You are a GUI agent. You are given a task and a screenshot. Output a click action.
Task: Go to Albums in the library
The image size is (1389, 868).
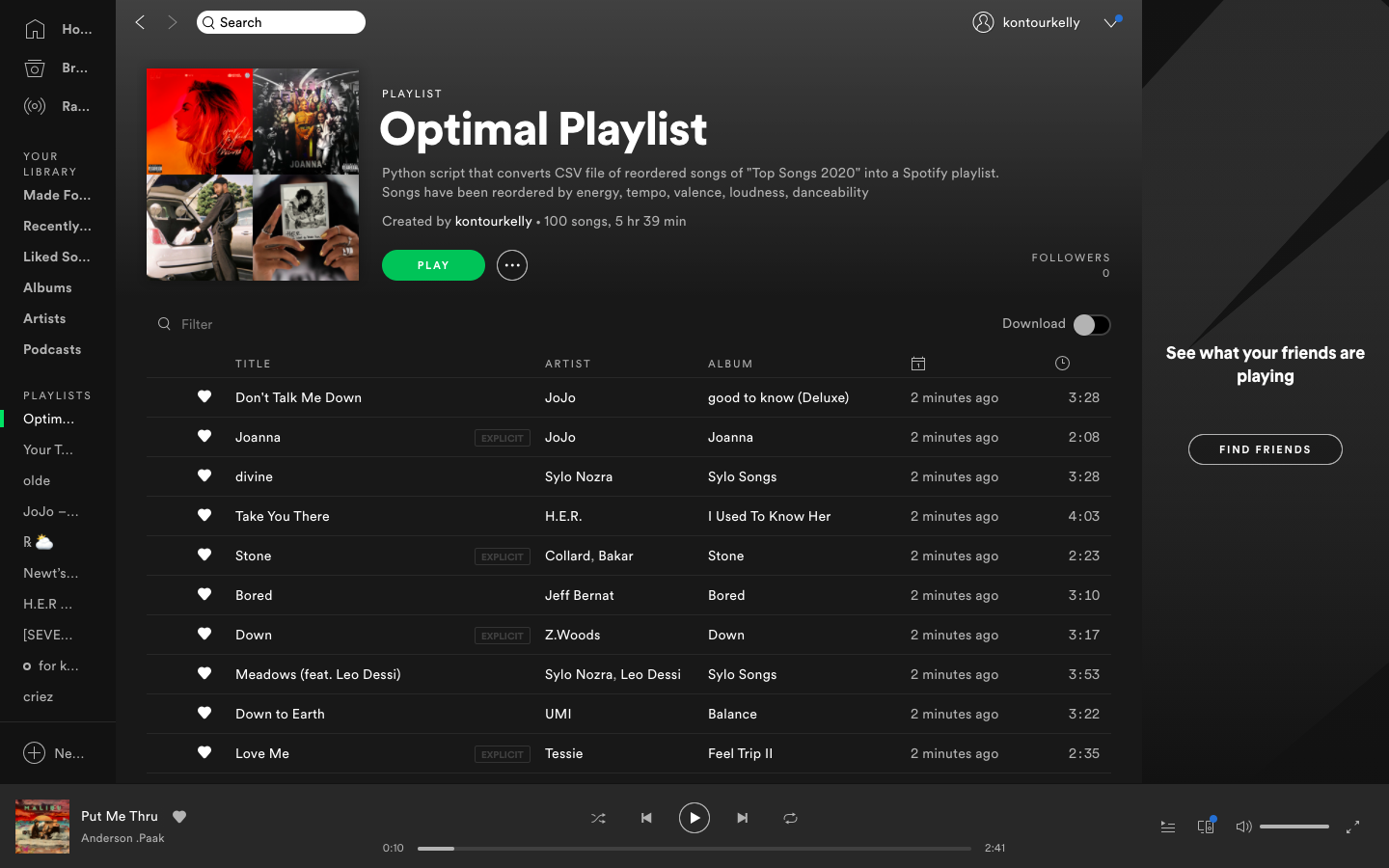[x=47, y=287]
